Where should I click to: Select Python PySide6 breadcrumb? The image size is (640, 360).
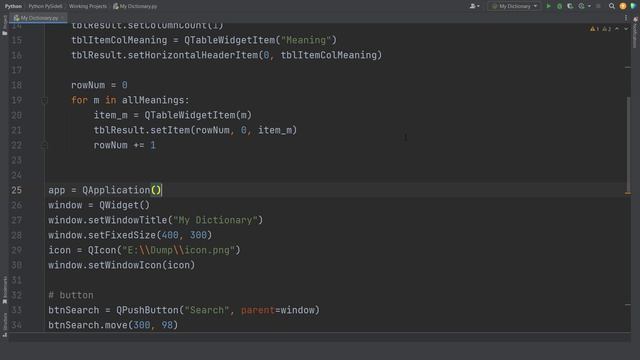[x=45, y=6]
